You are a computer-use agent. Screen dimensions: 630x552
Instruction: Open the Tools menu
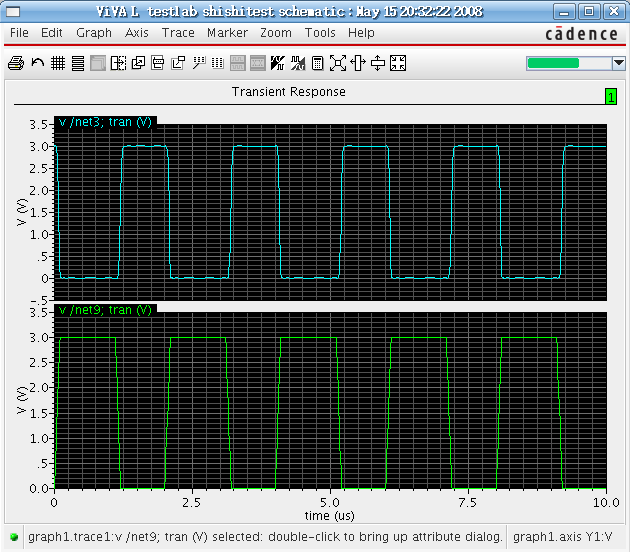[320, 33]
